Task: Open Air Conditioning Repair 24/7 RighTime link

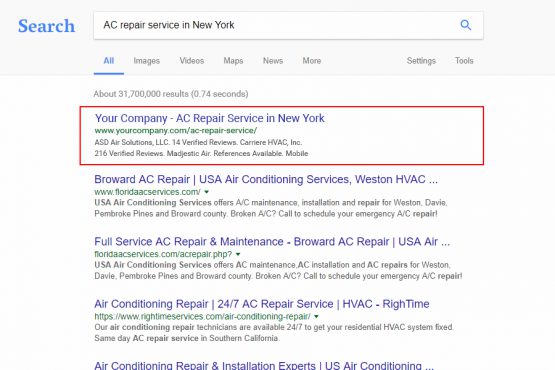Action: (262, 304)
